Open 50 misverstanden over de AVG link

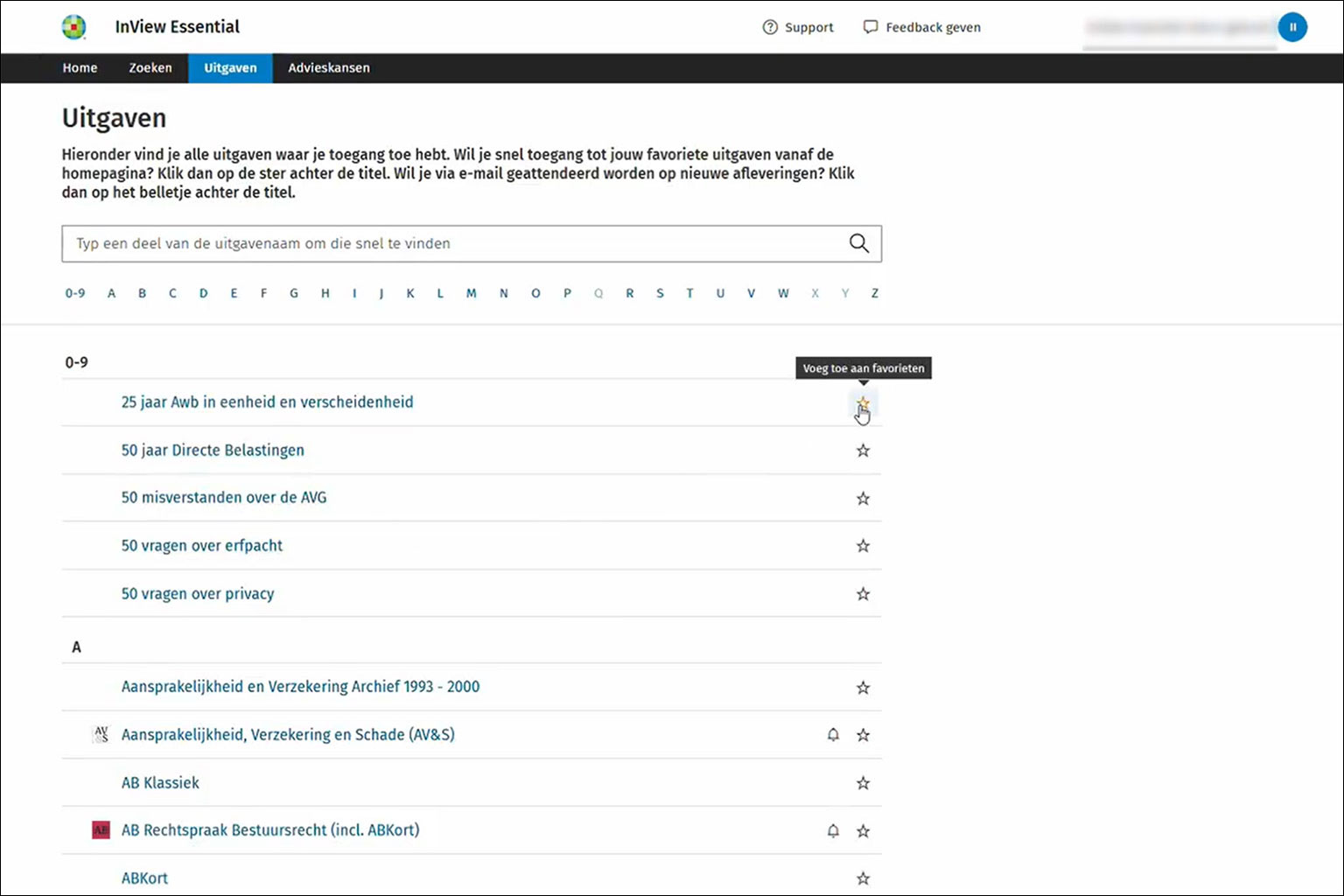coord(224,498)
